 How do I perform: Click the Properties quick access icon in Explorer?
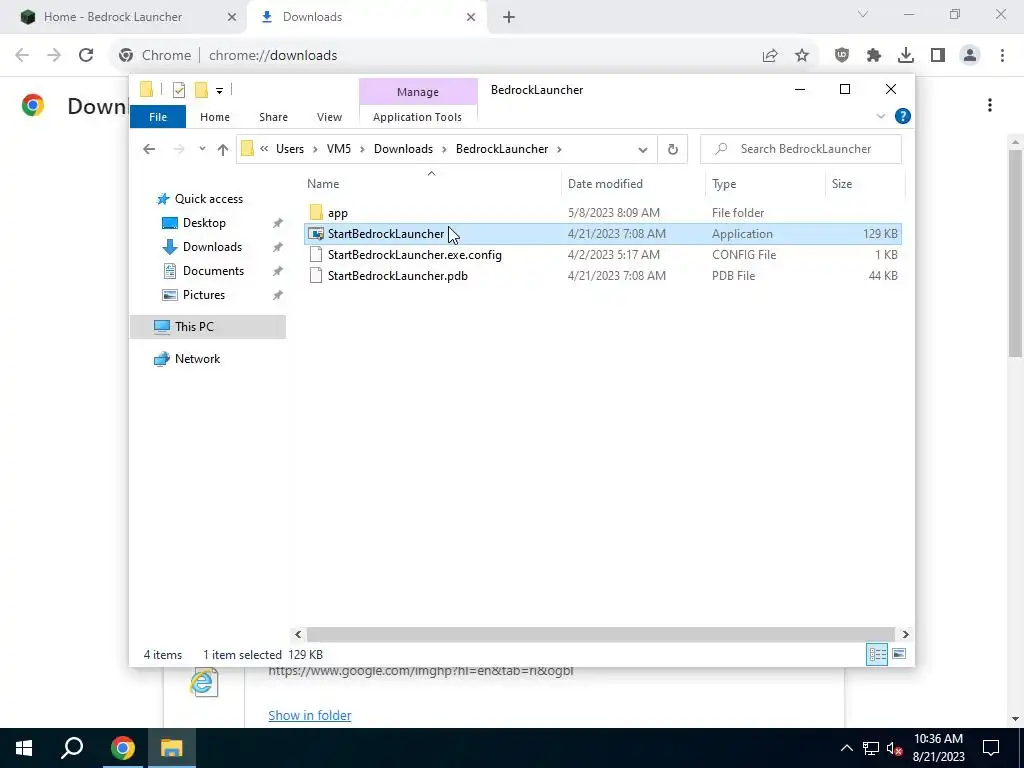[x=178, y=90]
